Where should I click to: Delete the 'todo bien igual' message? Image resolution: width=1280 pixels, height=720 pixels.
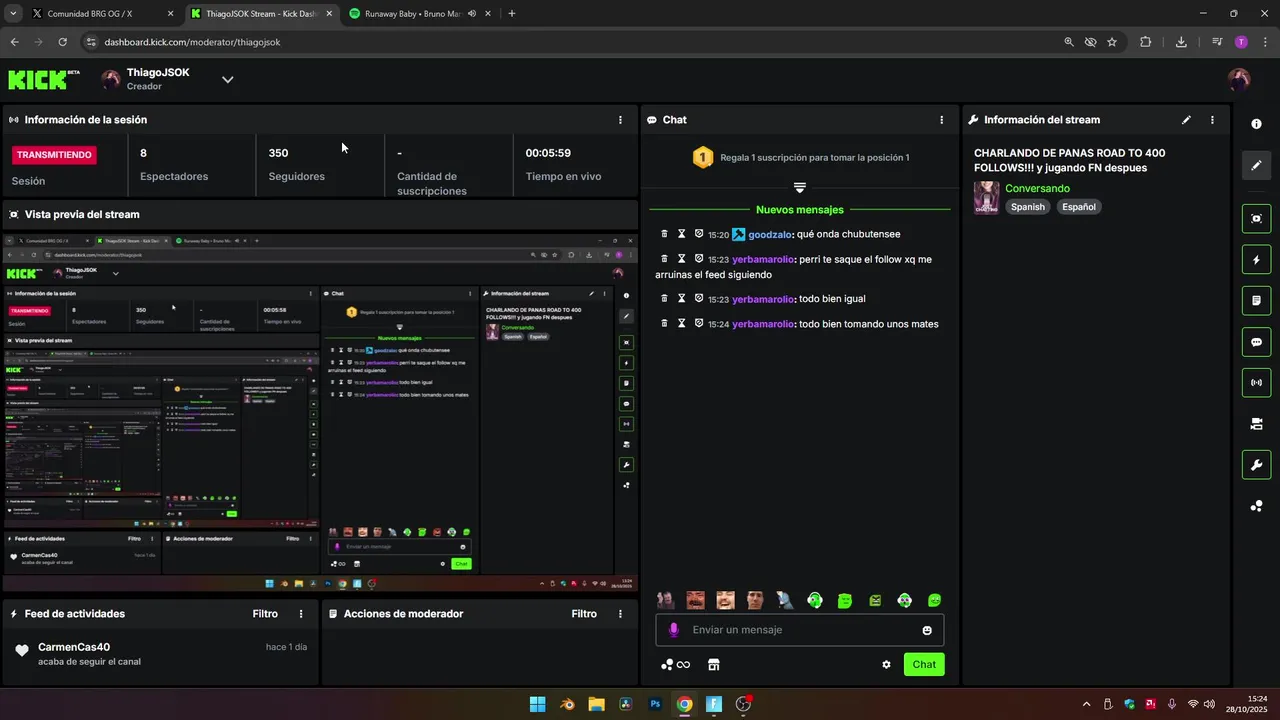[x=664, y=298]
